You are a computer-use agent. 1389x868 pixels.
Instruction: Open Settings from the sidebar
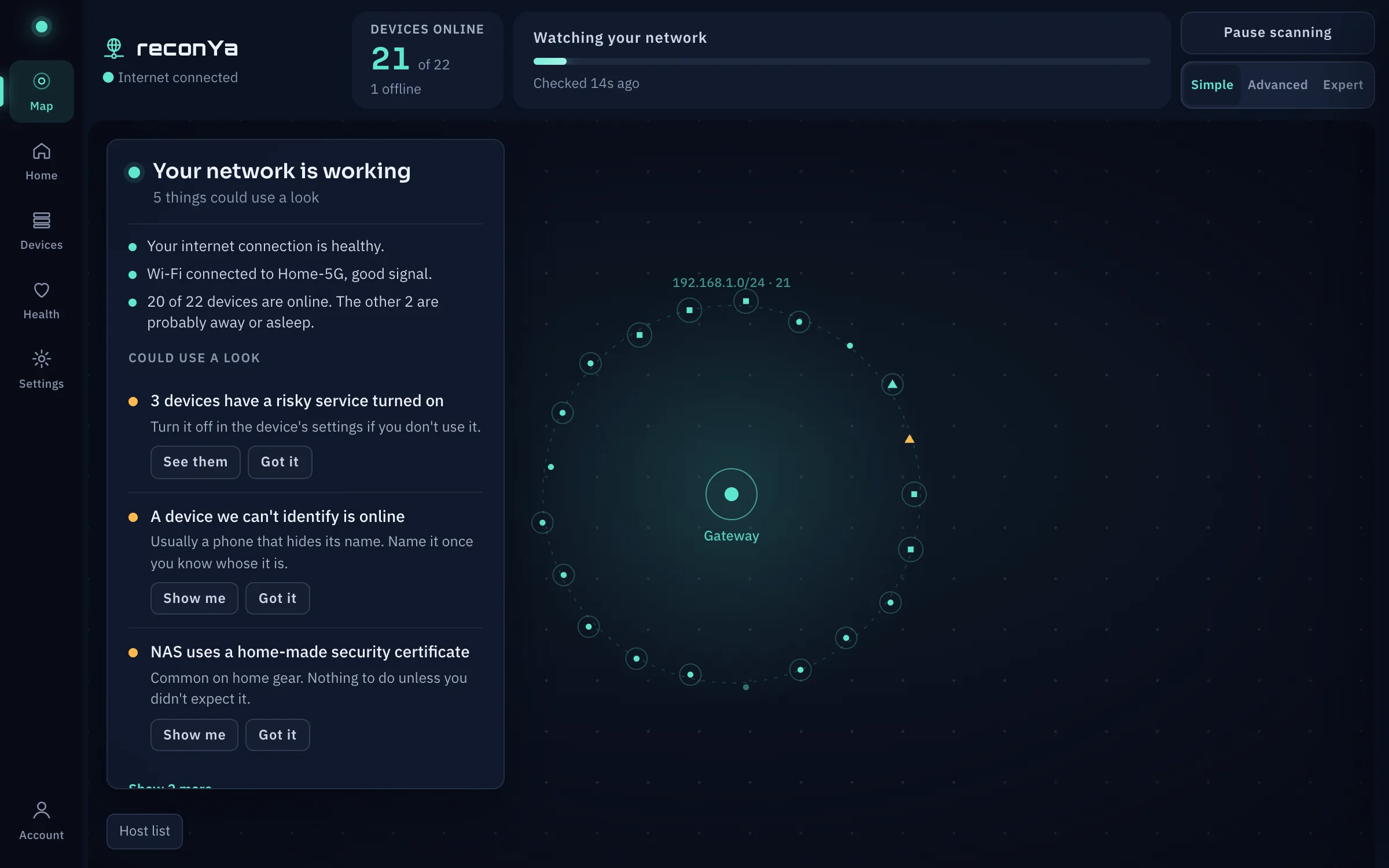(41, 370)
